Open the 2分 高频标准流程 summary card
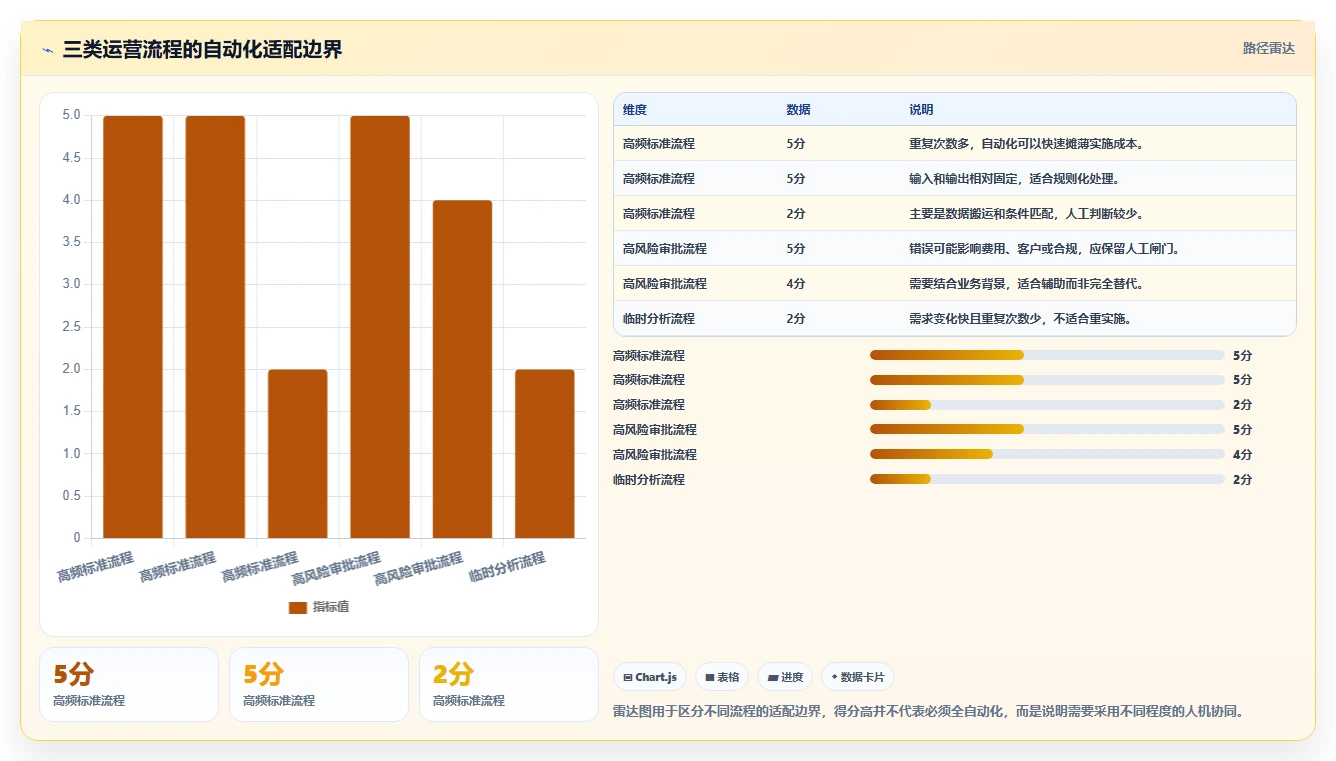Viewport: 1336px width, 761px height. (508, 684)
